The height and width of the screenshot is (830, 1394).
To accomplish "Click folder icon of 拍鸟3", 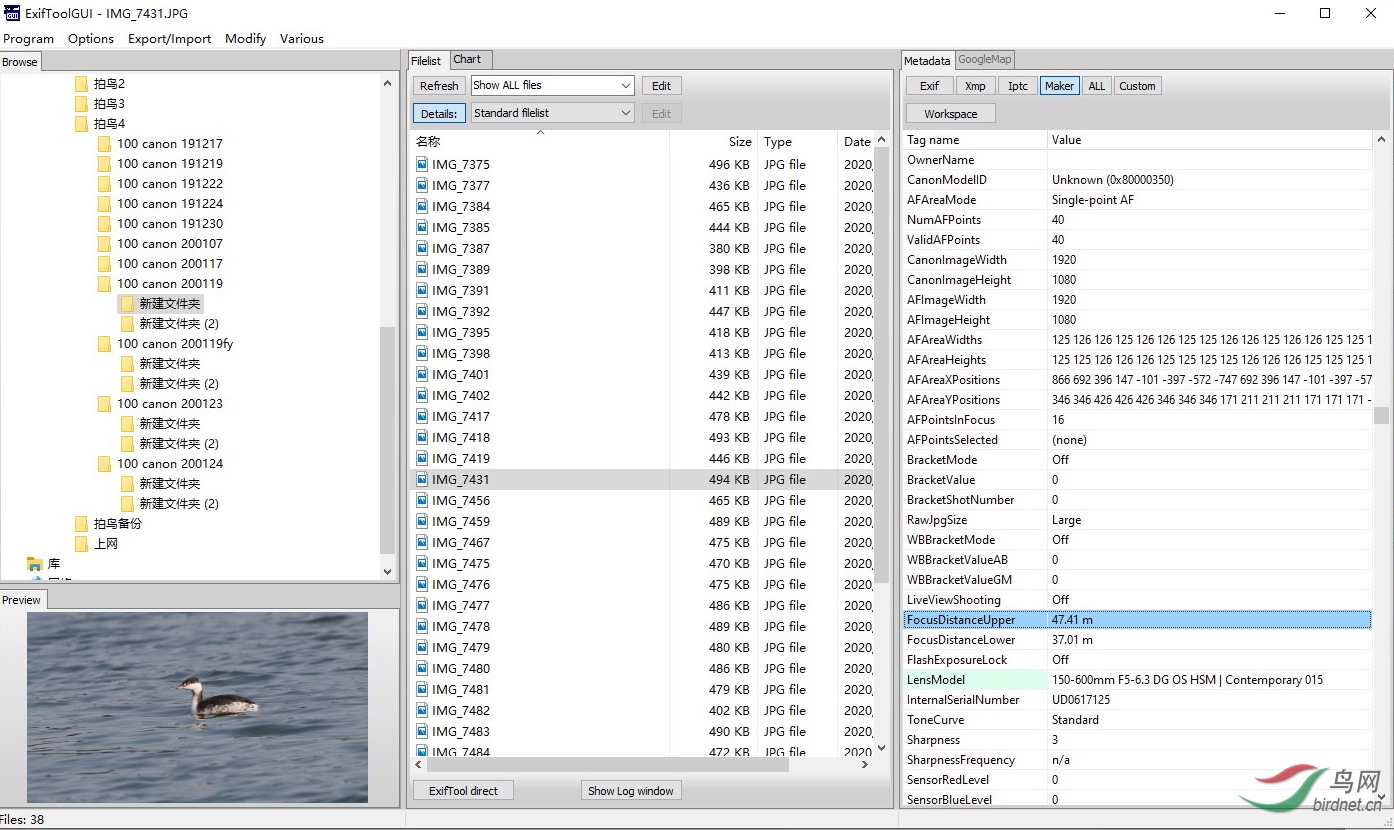I will (81, 104).
